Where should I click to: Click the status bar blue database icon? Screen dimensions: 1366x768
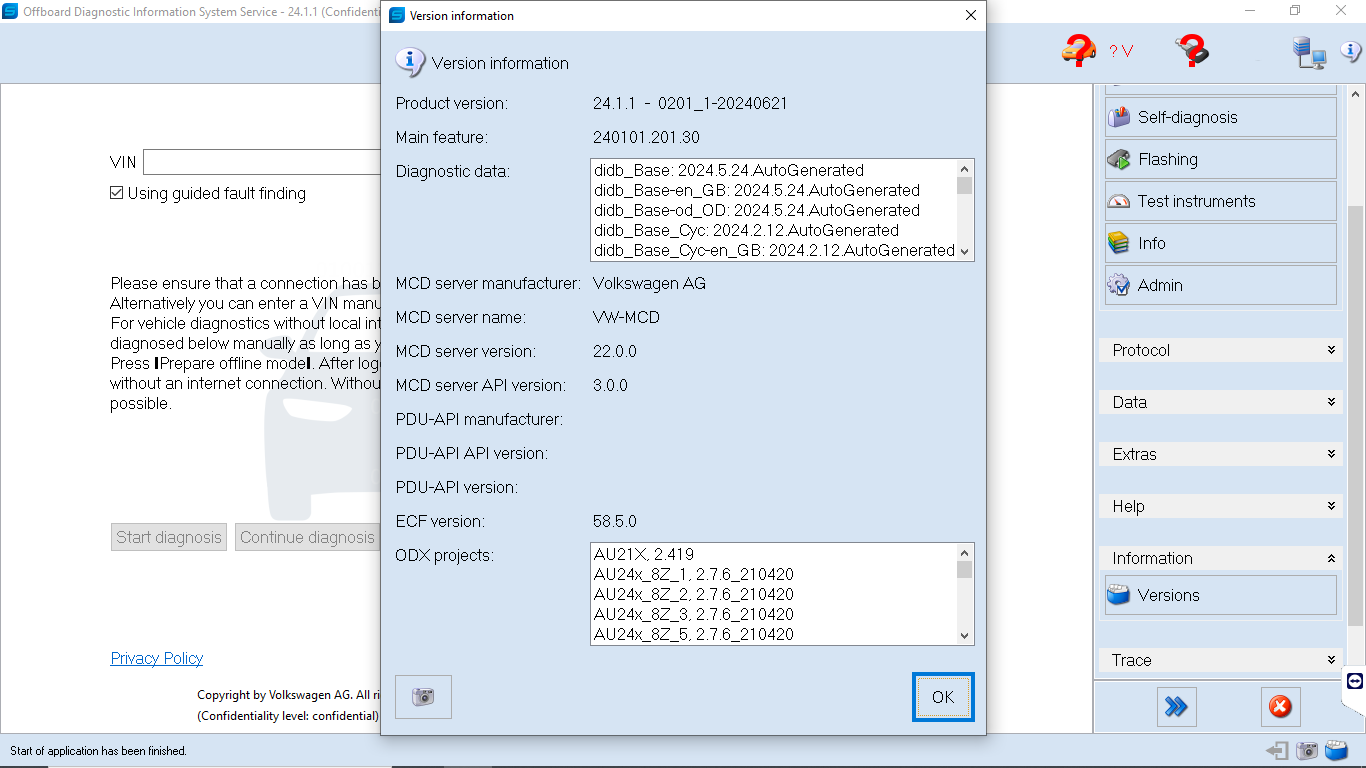(1337, 750)
